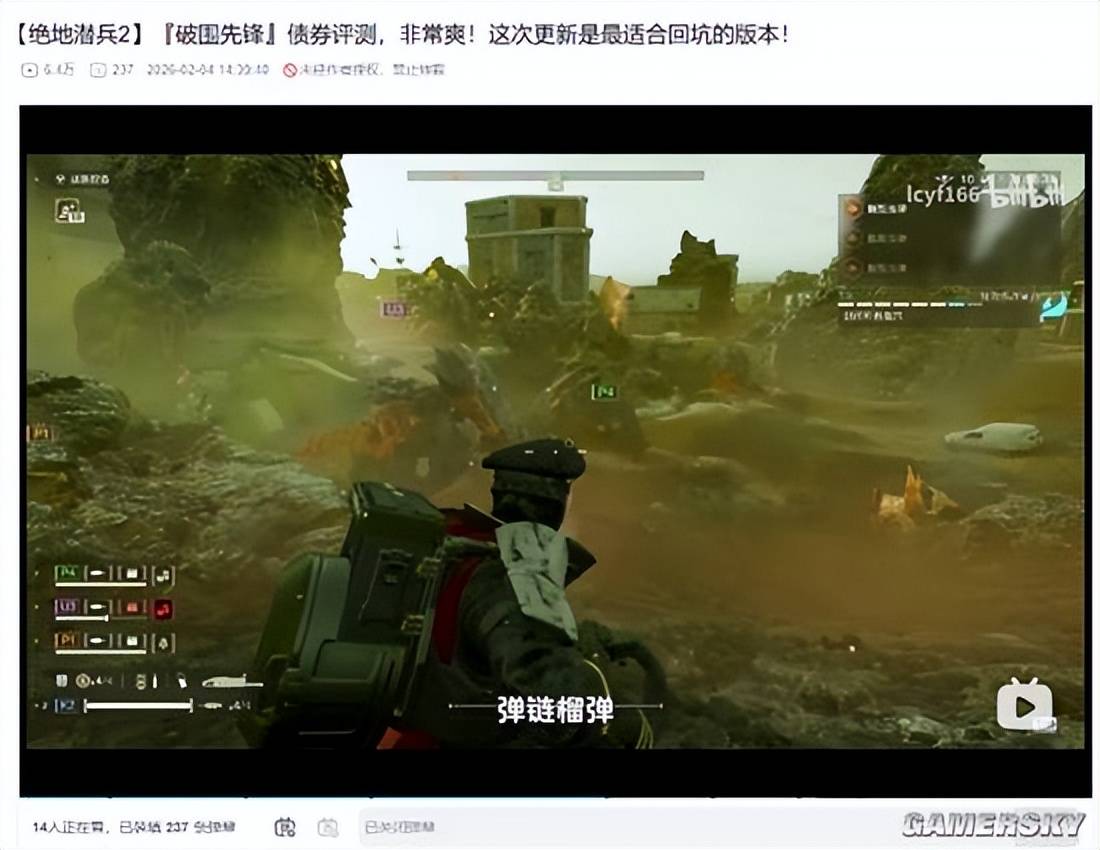
Task: Click the danmaku count icon beside 237
Action: click(x=98, y=69)
